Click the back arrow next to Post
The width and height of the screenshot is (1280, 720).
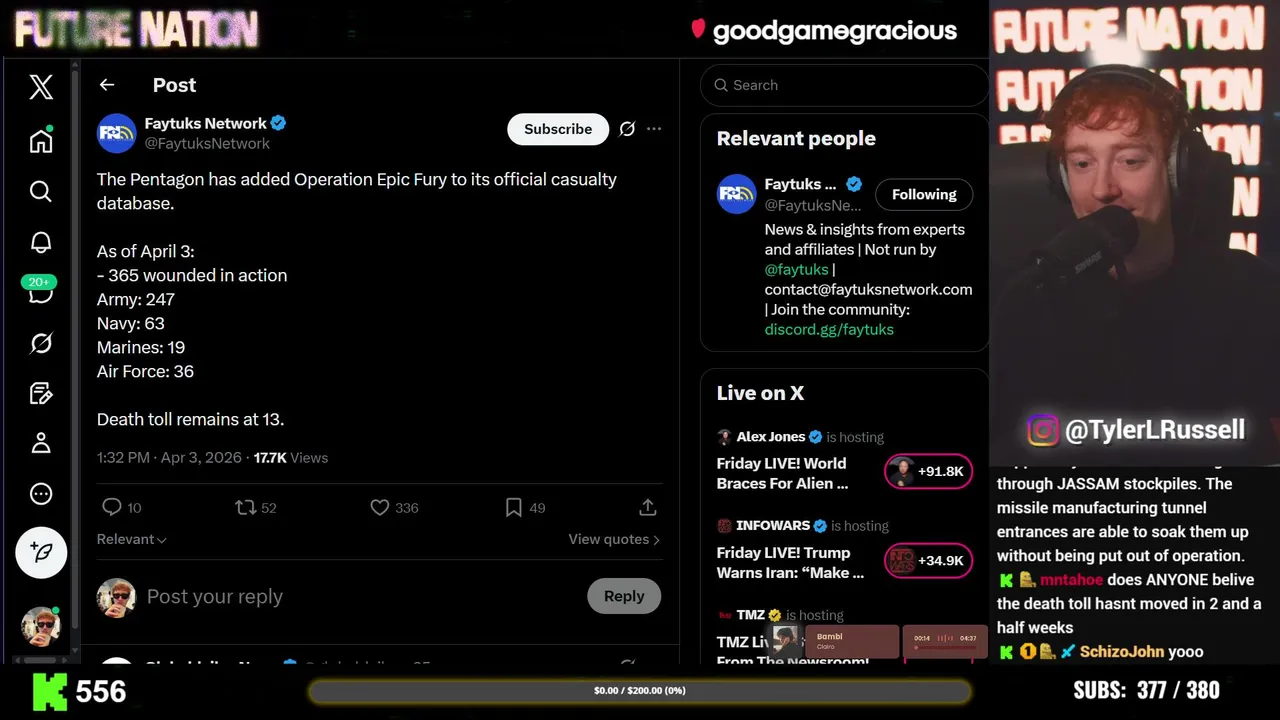point(107,85)
